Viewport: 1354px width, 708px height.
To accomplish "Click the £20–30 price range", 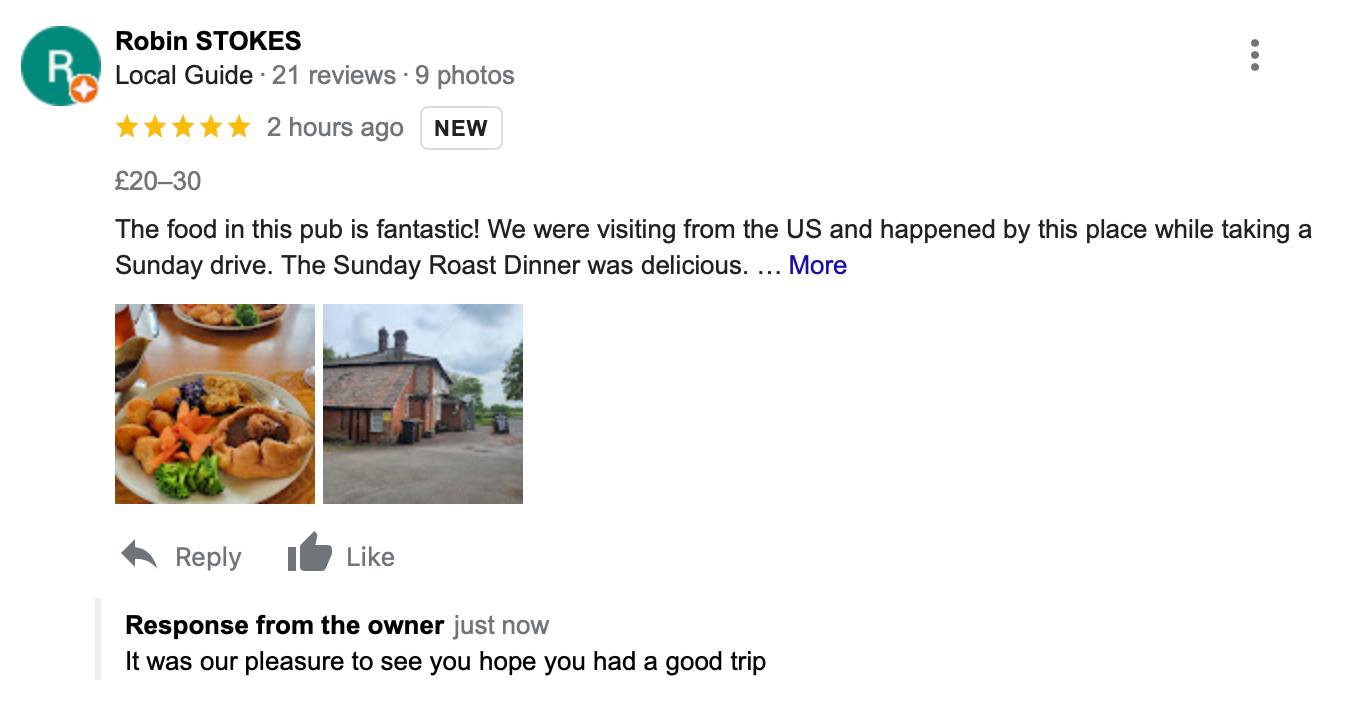I will [158, 181].
